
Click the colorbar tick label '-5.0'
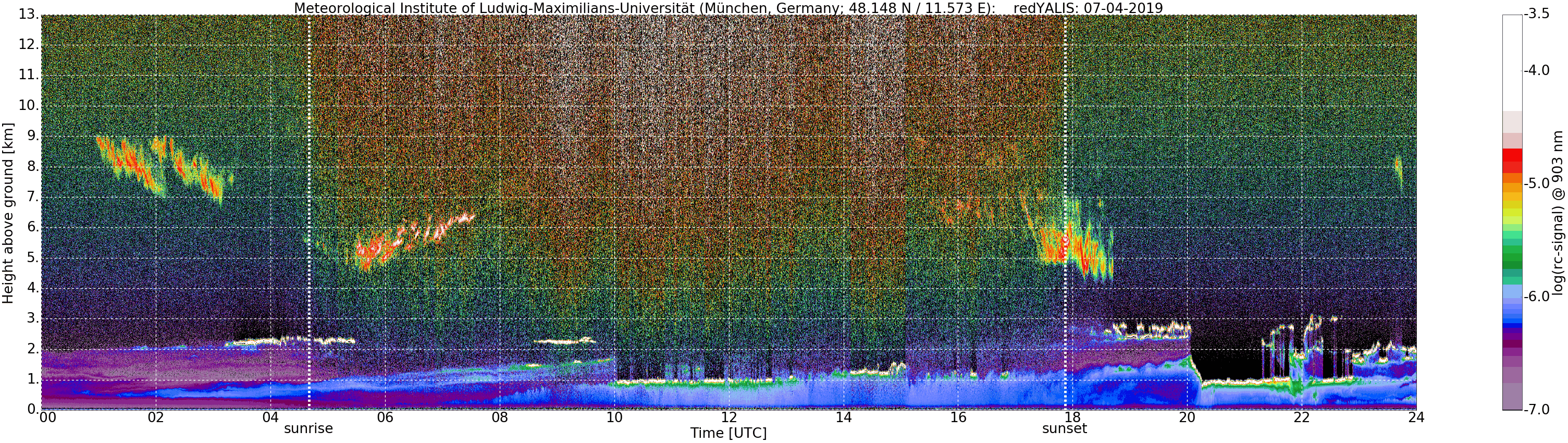[x=1536, y=184]
